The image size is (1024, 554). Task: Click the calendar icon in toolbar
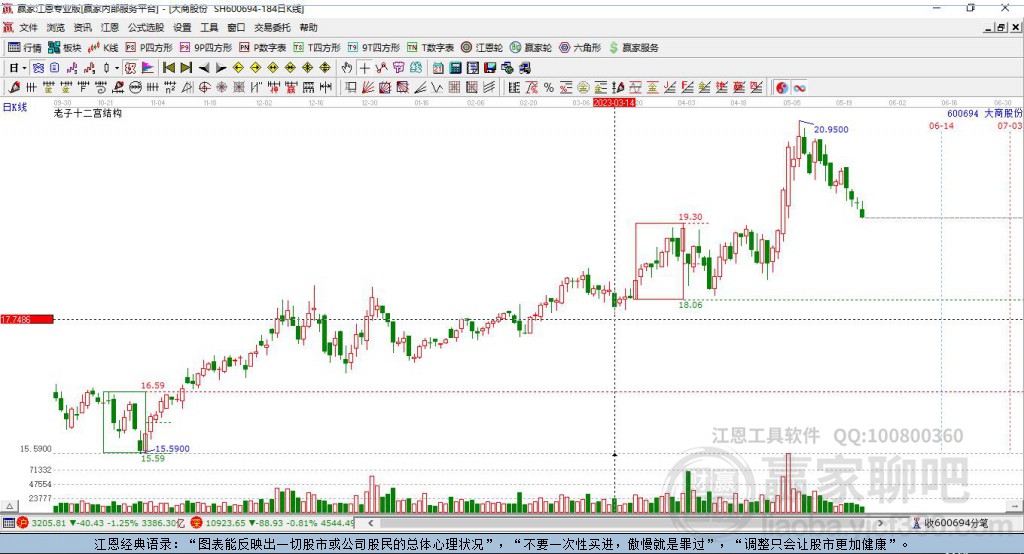coord(438,68)
